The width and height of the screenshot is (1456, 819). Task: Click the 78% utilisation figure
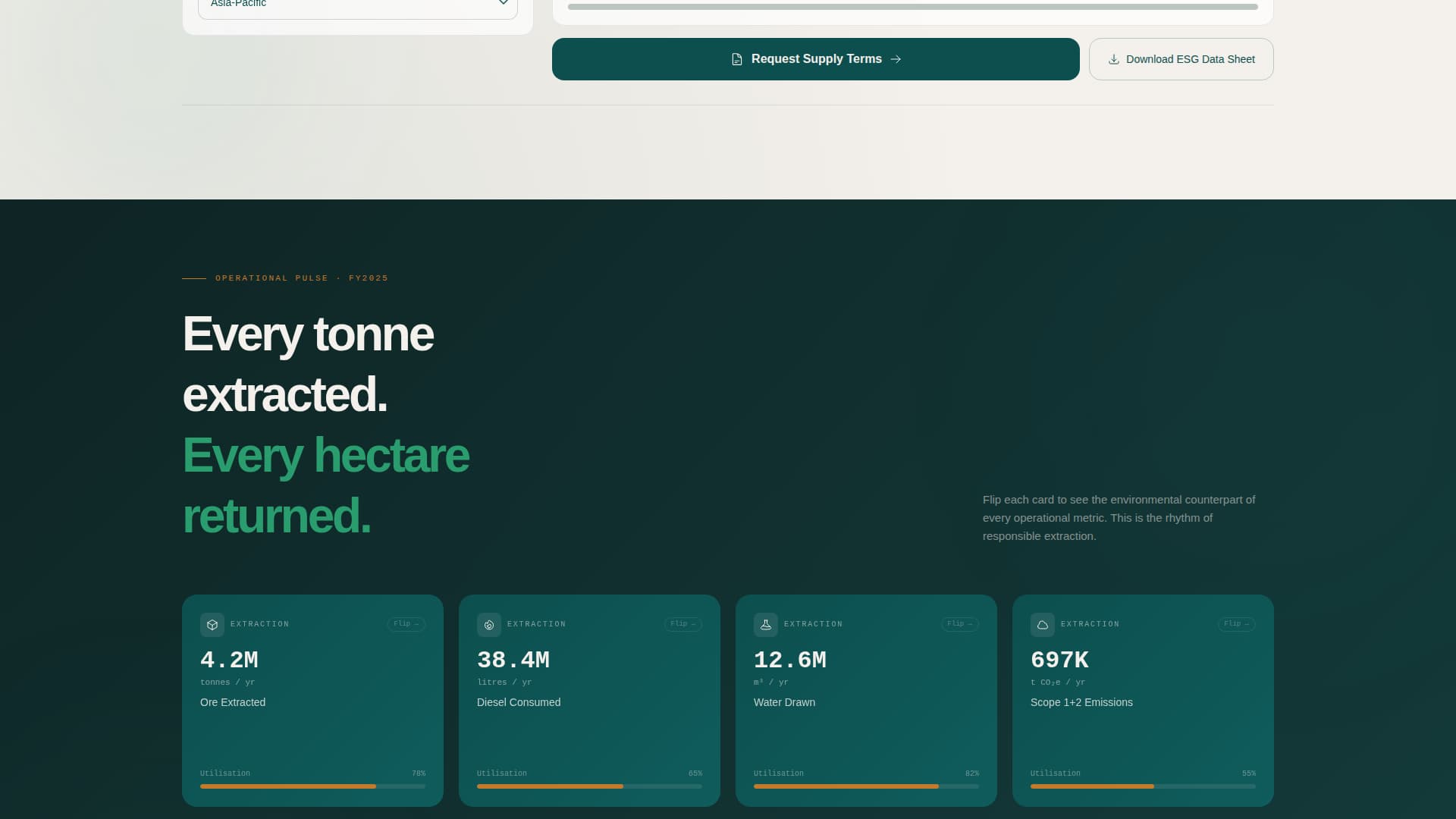pyautogui.click(x=419, y=773)
